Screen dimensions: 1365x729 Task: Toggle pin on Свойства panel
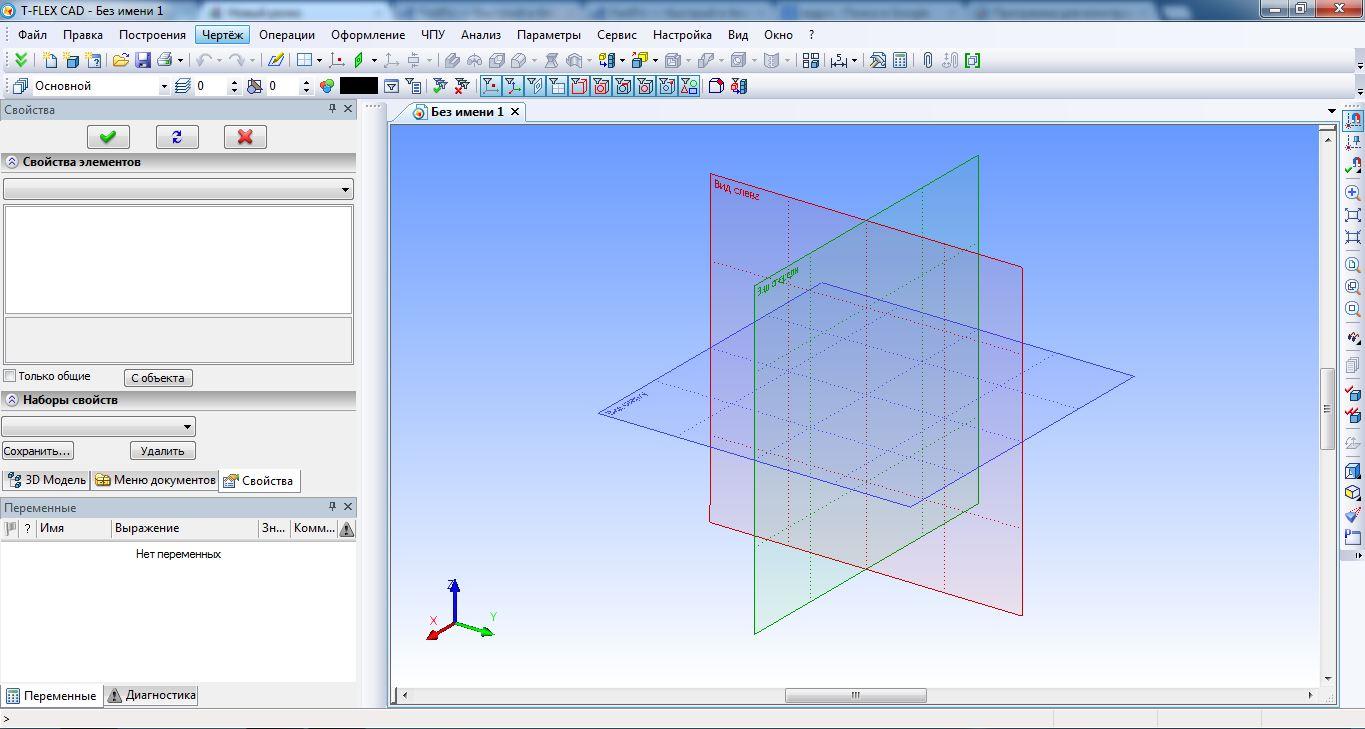point(333,109)
